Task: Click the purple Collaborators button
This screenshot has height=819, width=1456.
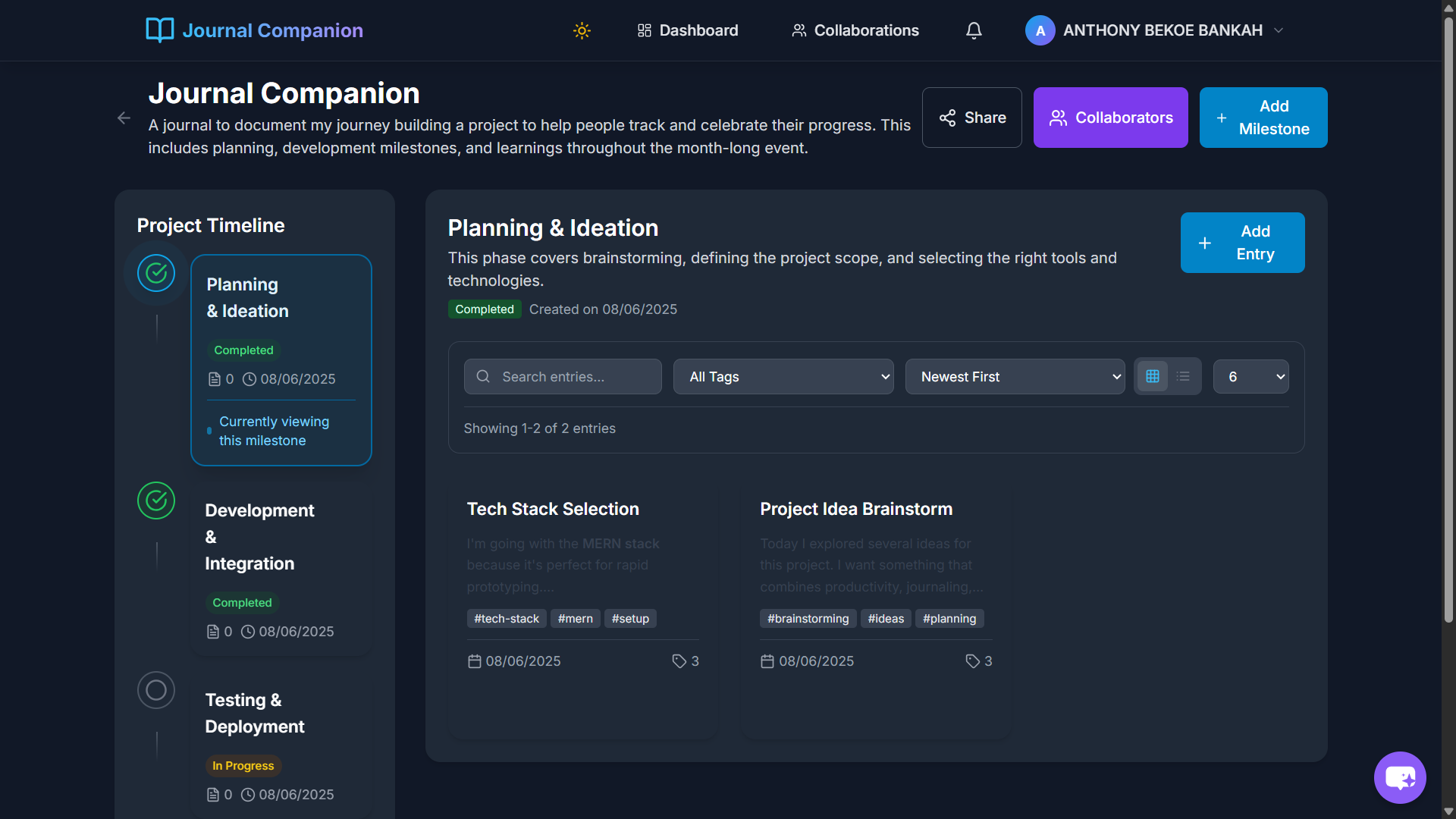Action: [x=1110, y=118]
